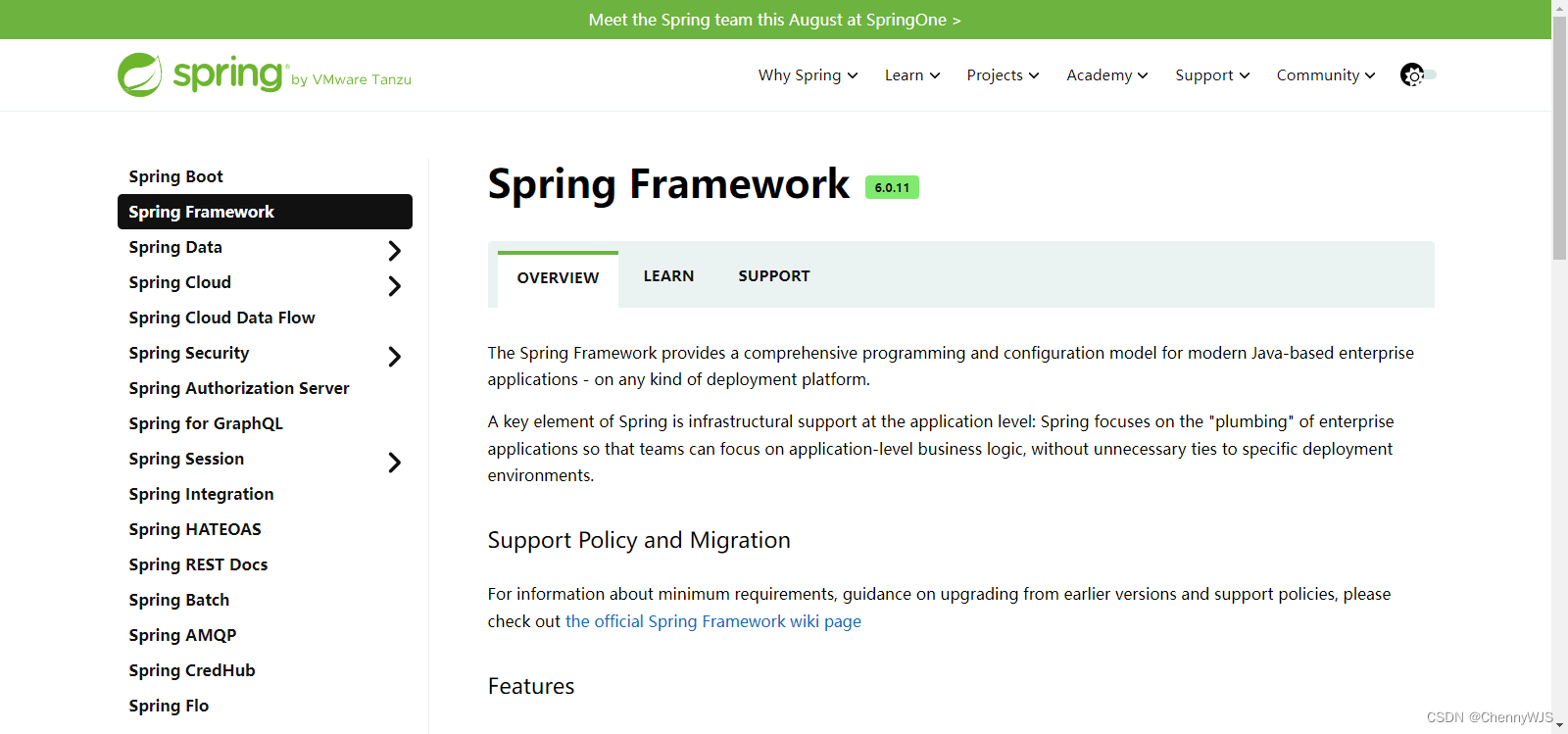
Task: Click the 6.0.11 version badge
Action: (x=892, y=187)
